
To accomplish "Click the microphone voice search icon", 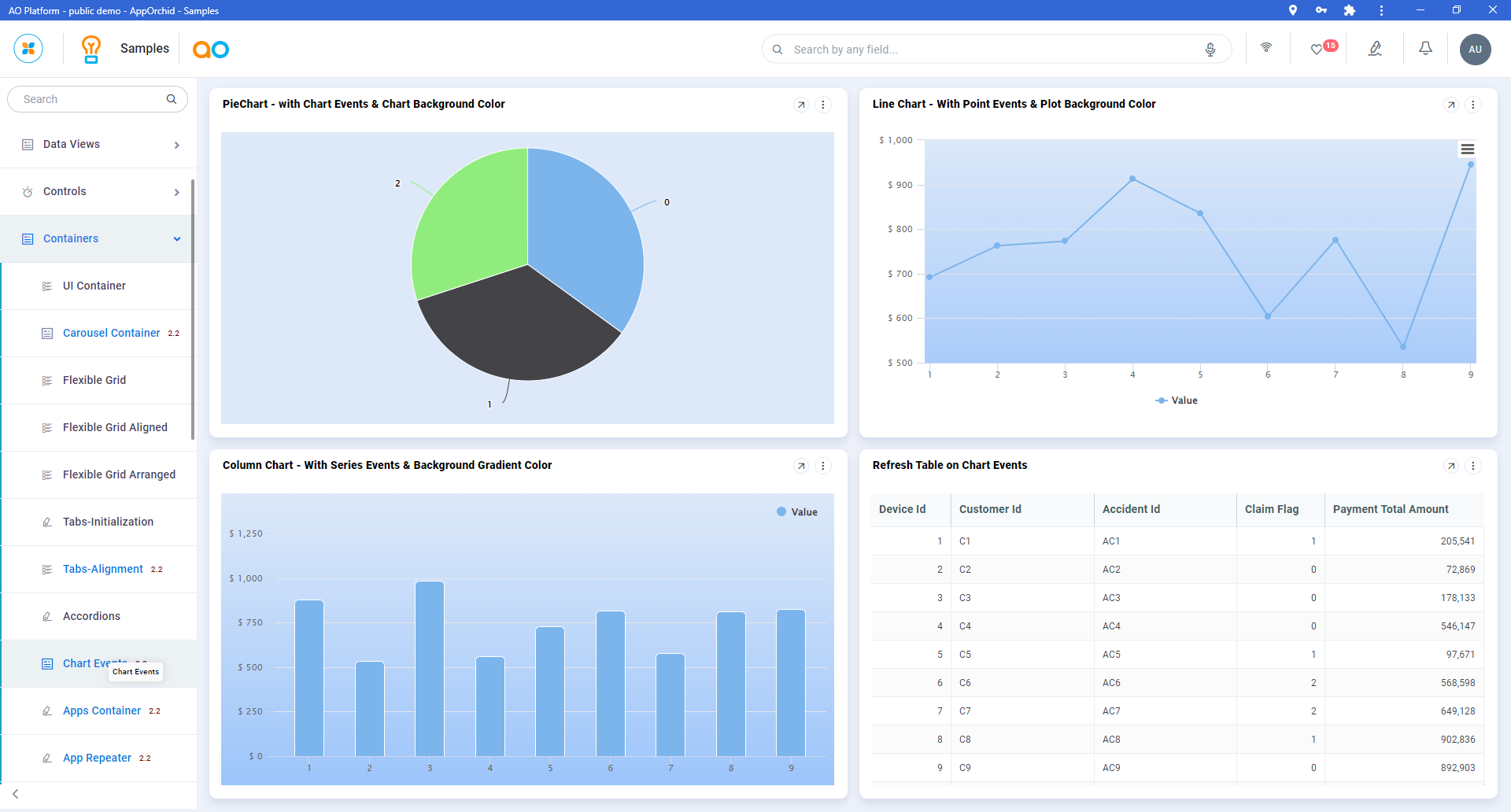I will tap(1210, 50).
